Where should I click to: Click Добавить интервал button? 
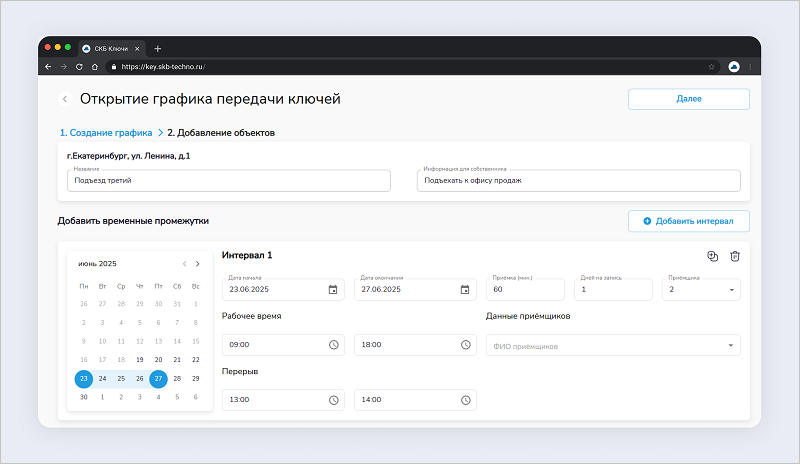click(x=688, y=220)
